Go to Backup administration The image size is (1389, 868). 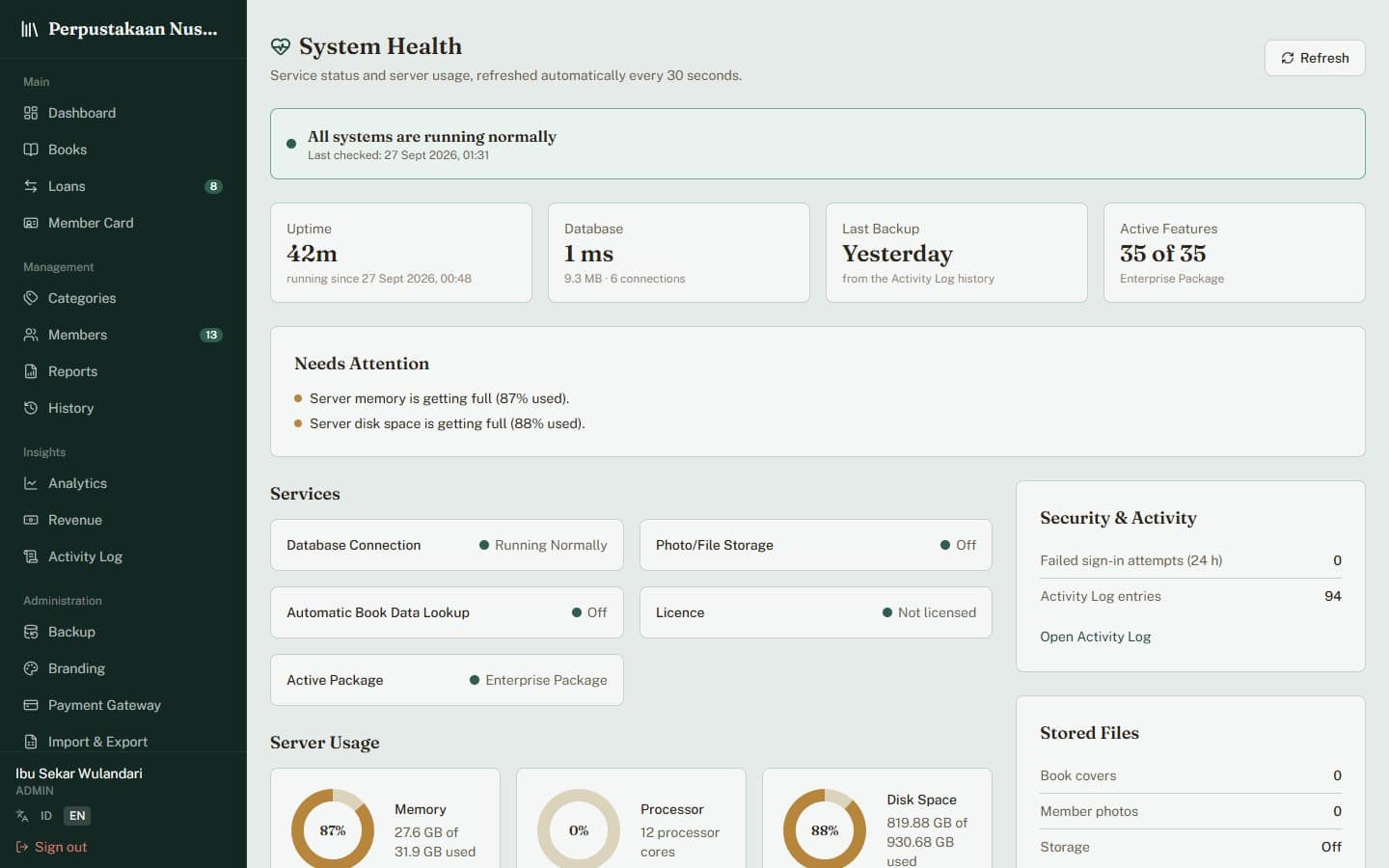coord(123,632)
